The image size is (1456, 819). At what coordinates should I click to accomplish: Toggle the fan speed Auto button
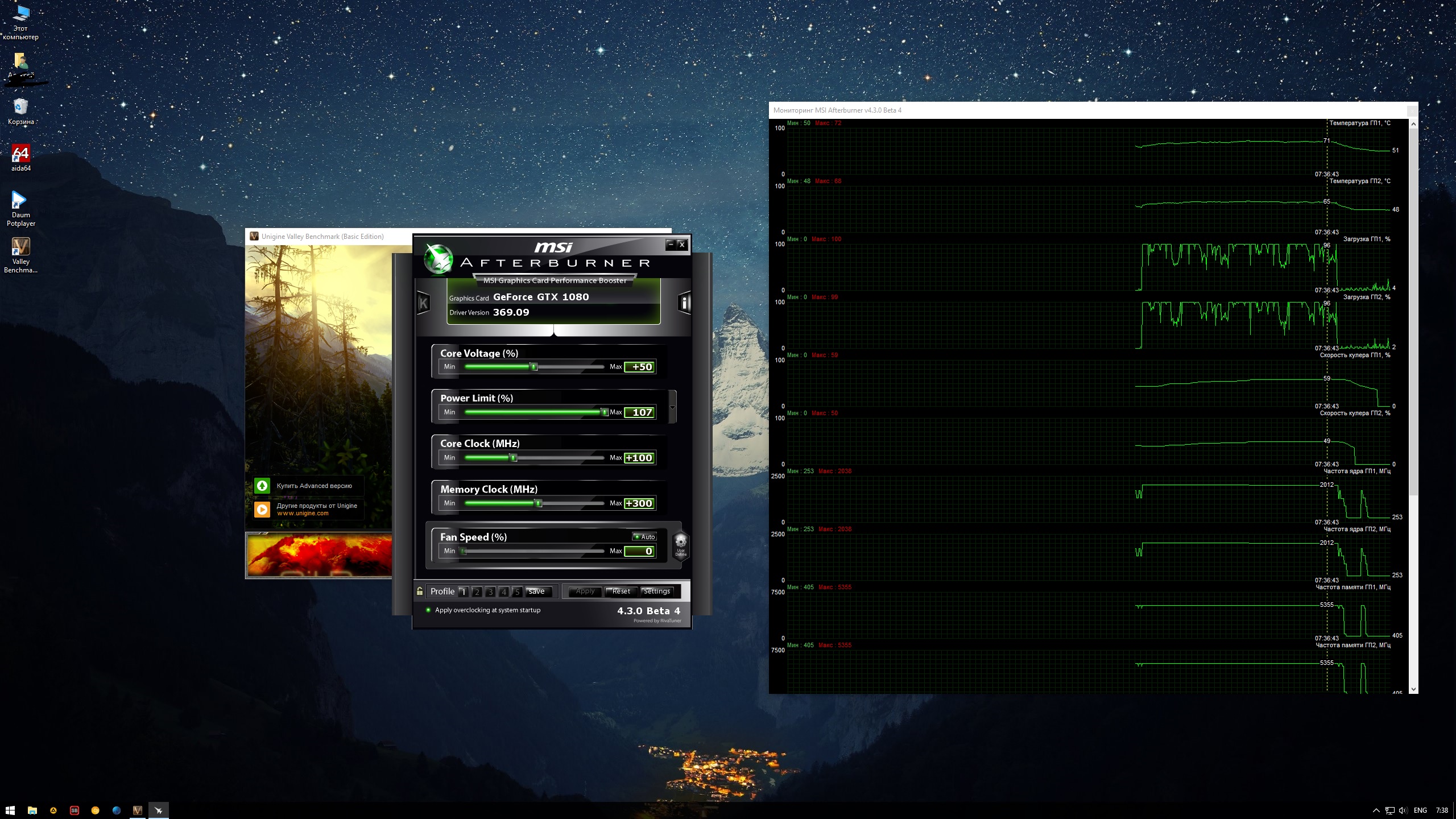(644, 537)
